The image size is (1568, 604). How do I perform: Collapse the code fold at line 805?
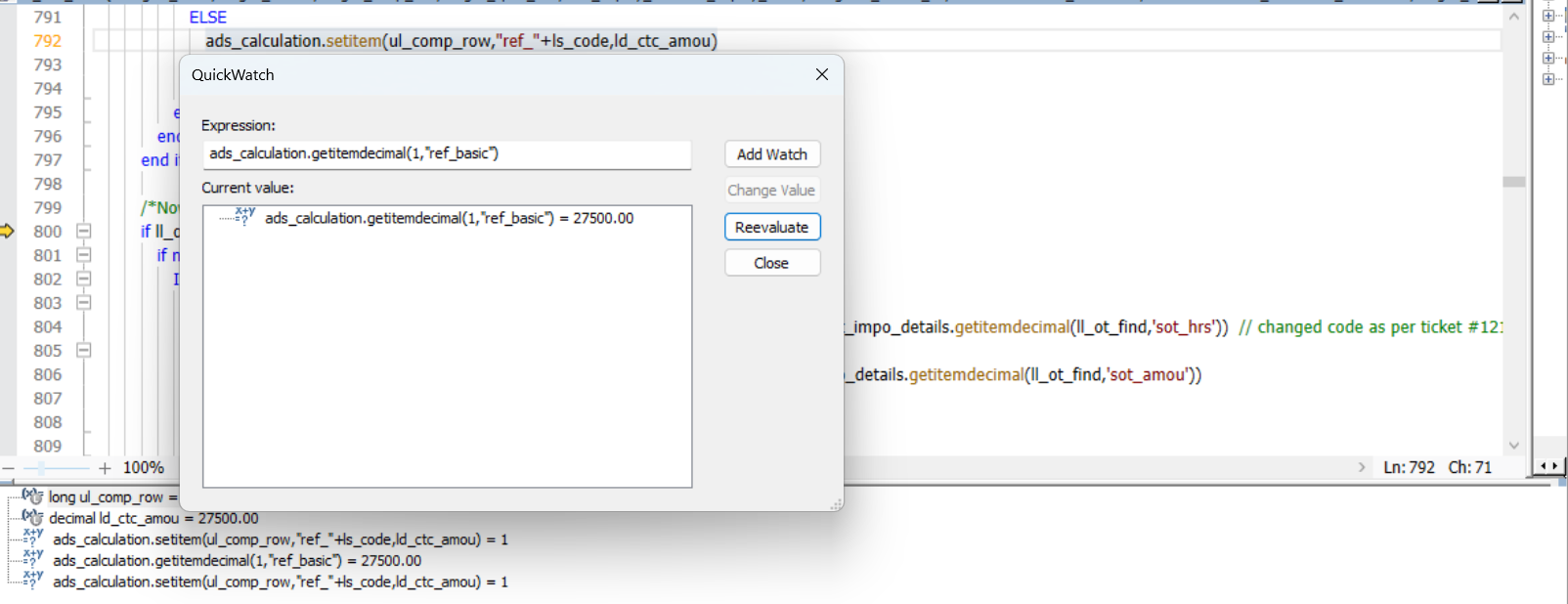point(84,351)
